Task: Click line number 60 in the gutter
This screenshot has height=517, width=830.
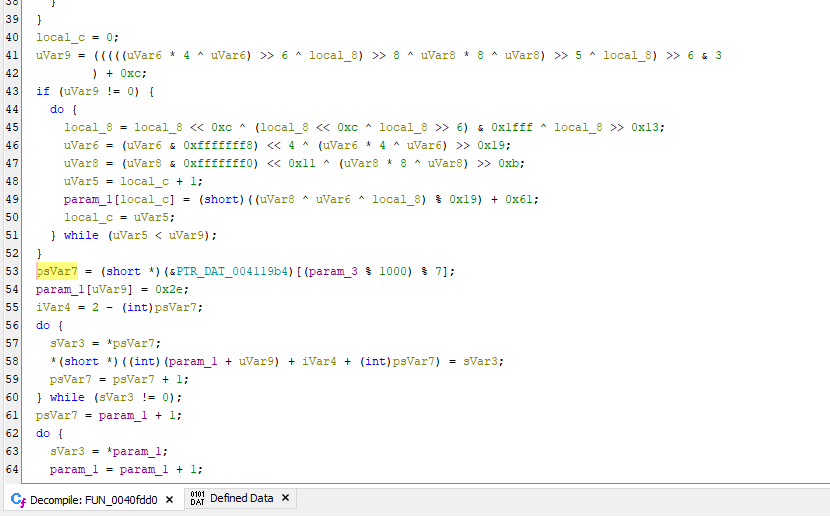Action: 12,397
